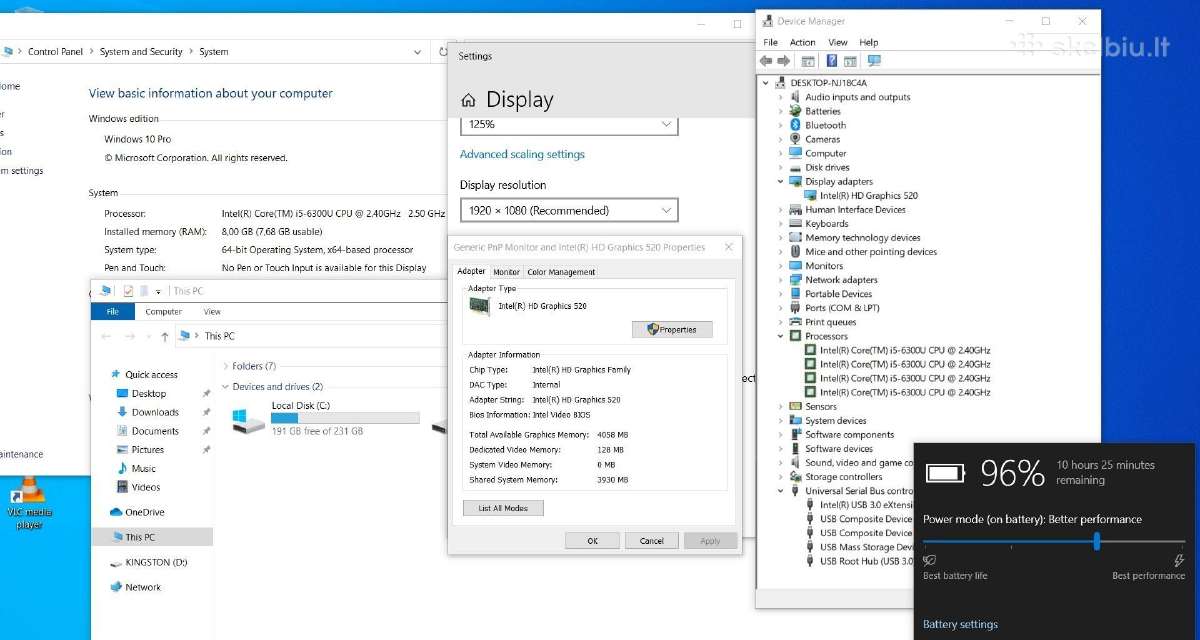1200x640 pixels.
Task: Collapse the Display adapters tree node
Action: [781, 182]
